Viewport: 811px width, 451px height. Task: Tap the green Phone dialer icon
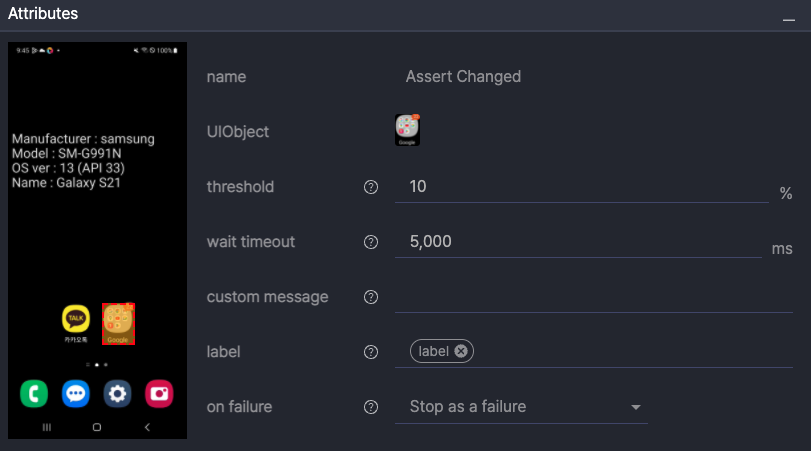click(34, 393)
